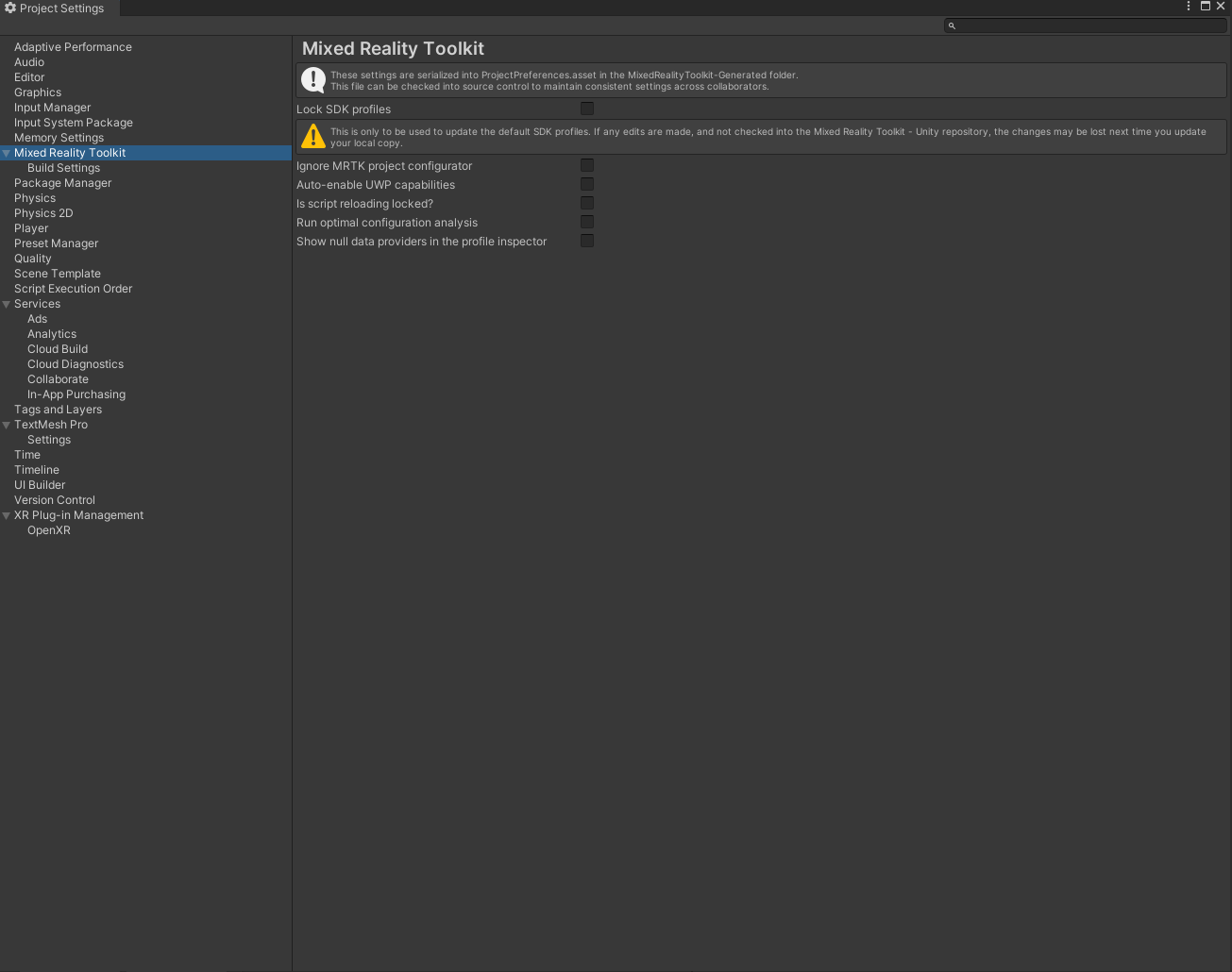Click the info exclamation bubble icon

(312, 80)
